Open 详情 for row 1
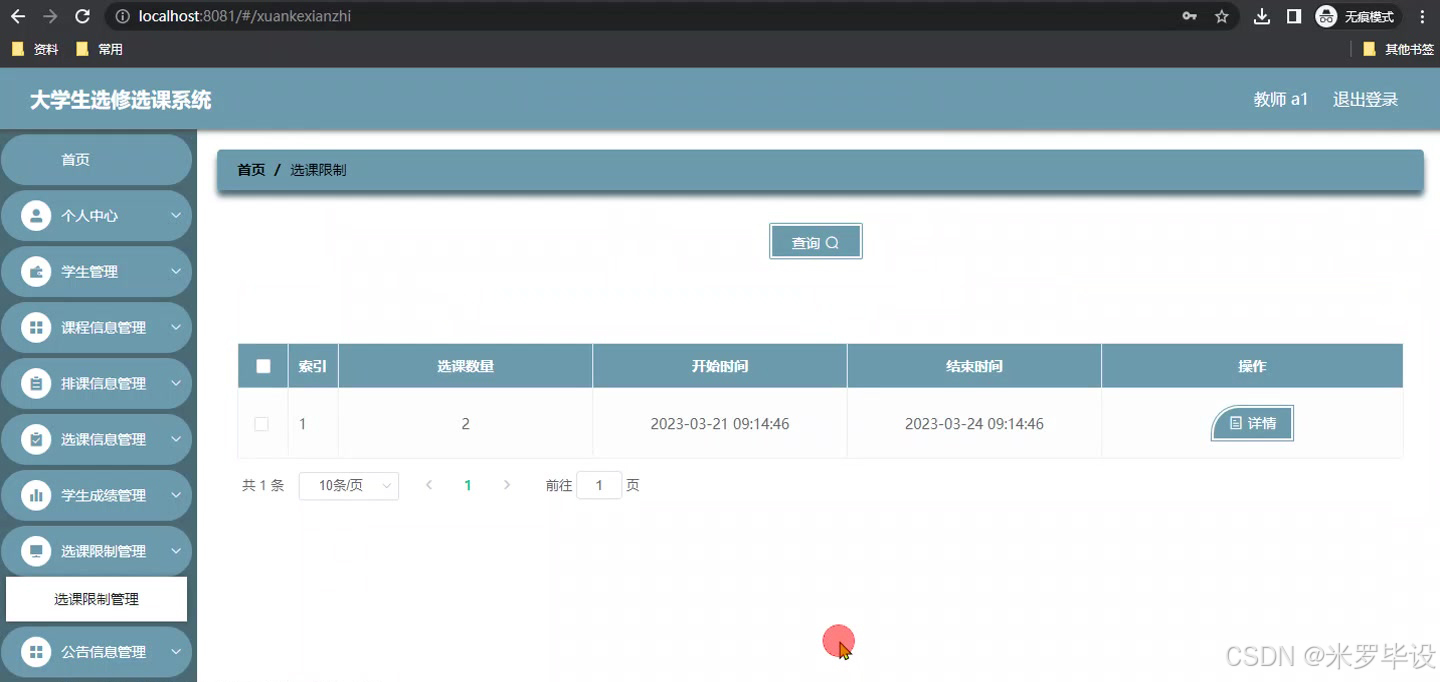1440x682 pixels. [x=1252, y=423]
